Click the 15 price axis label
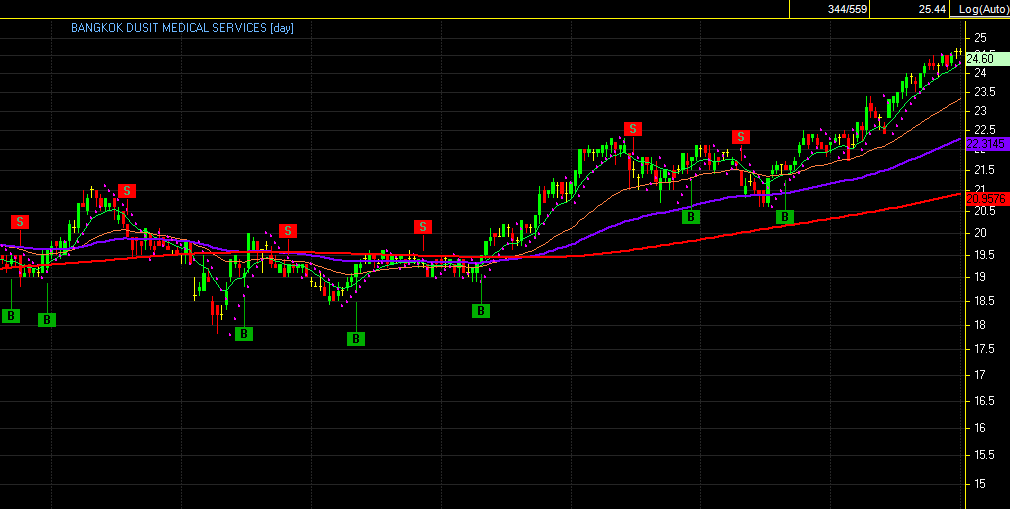The image size is (1010, 509). pyautogui.click(x=980, y=484)
